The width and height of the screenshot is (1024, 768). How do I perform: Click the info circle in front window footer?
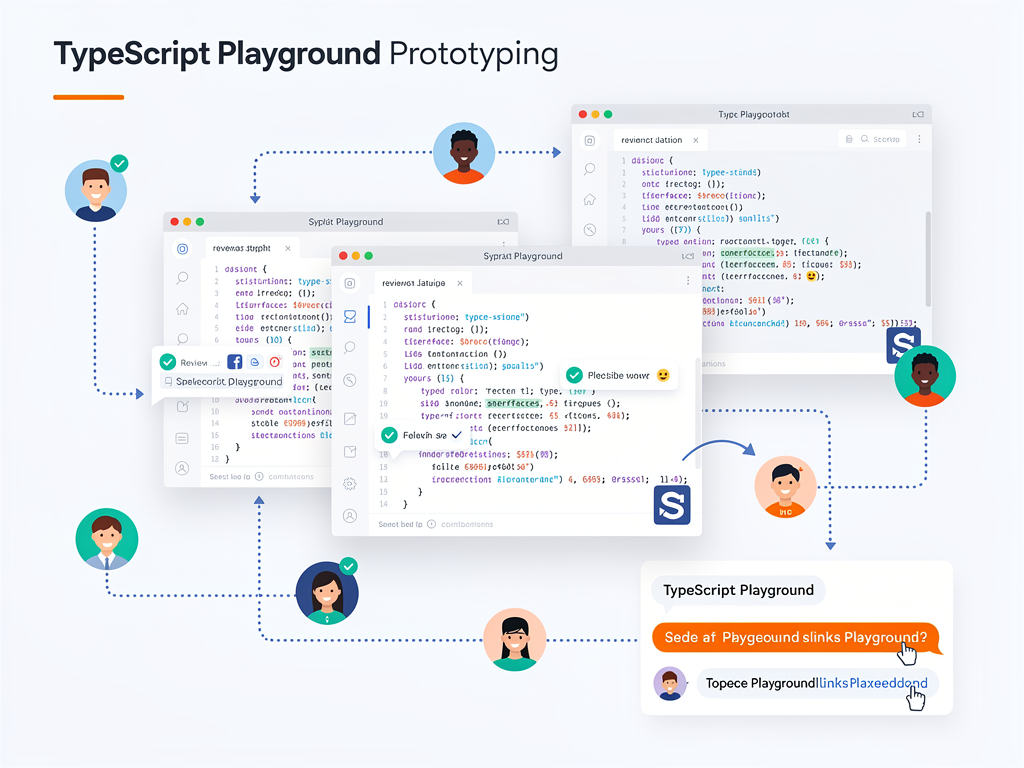[431, 524]
